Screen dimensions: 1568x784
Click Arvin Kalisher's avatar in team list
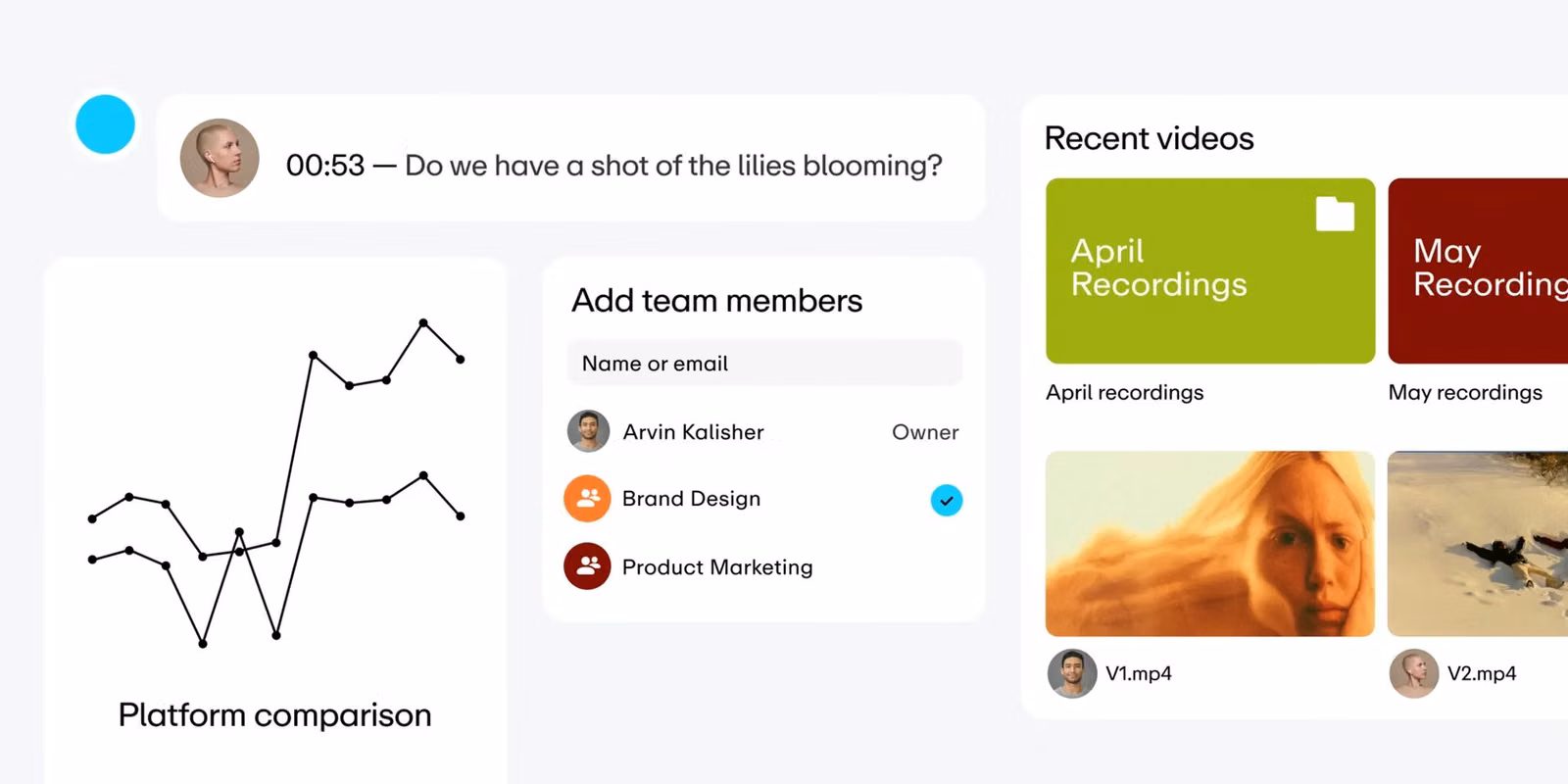click(588, 431)
